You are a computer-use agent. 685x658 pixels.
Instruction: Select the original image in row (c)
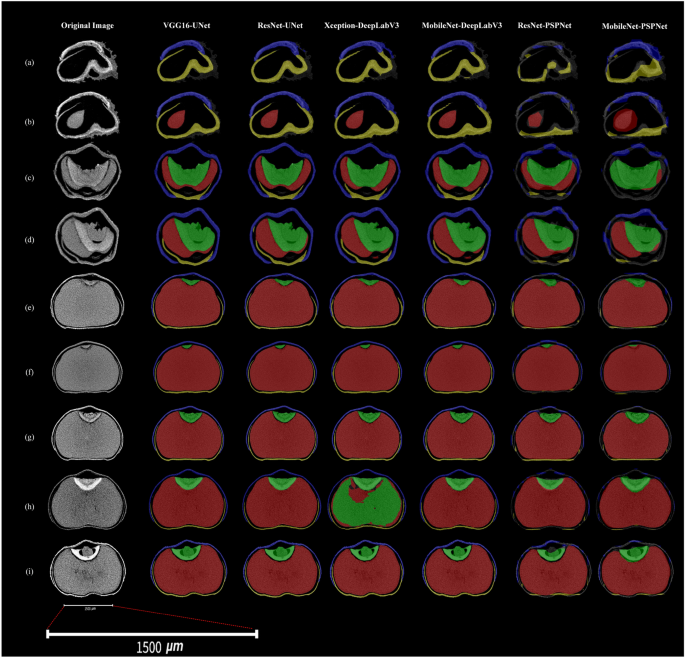[87, 172]
